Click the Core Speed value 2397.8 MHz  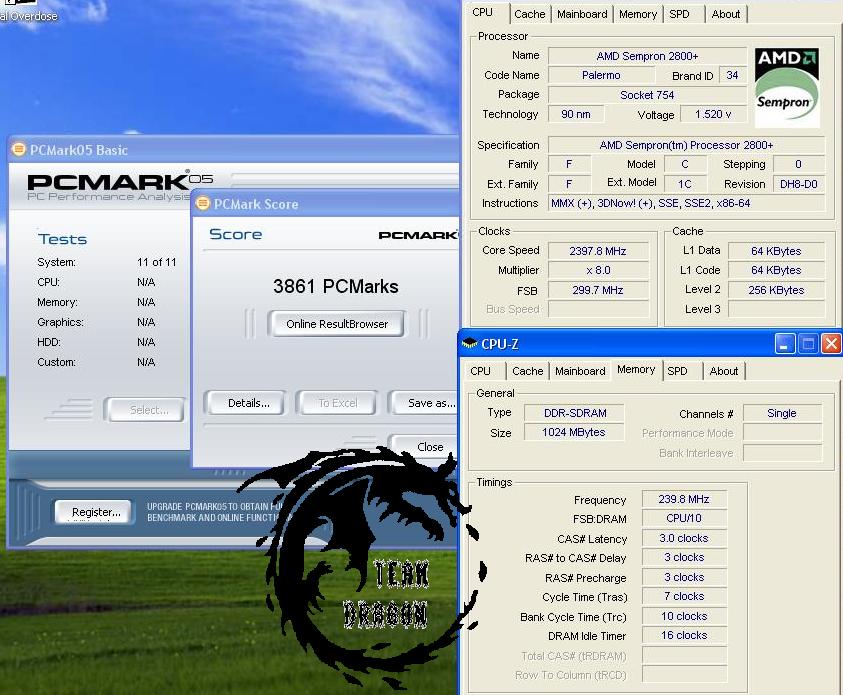pyautogui.click(x=598, y=251)
